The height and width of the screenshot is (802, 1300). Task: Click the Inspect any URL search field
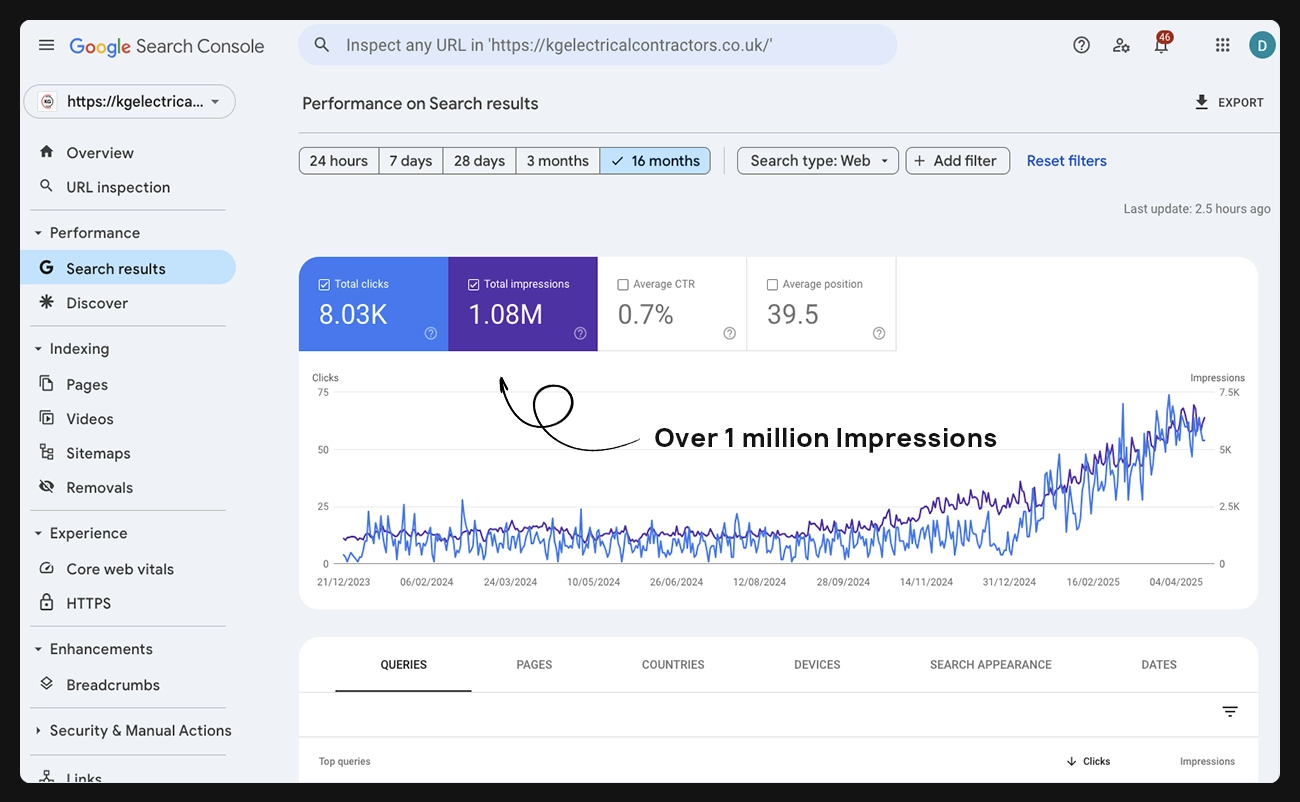click(x=598, y=45)
